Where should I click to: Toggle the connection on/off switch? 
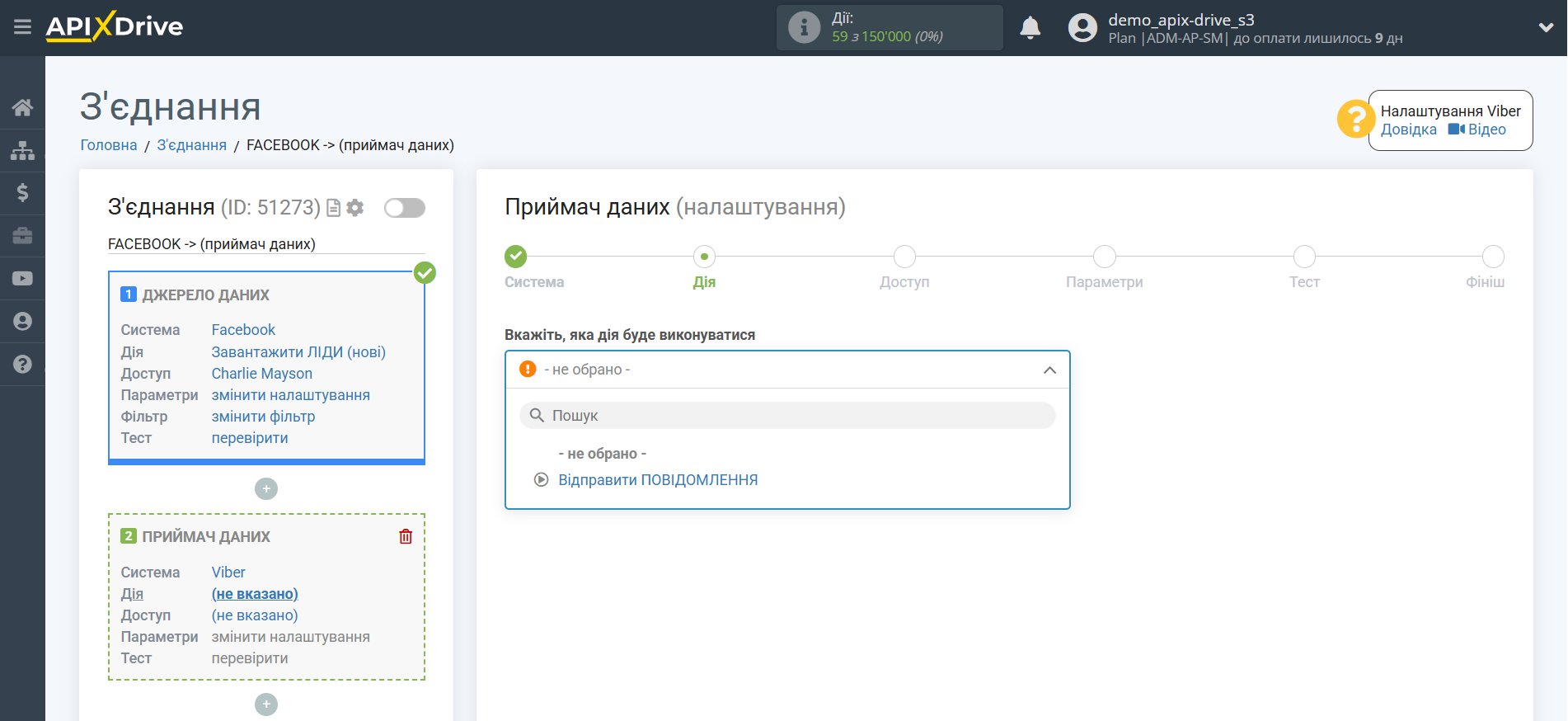[x=405, y=208]
